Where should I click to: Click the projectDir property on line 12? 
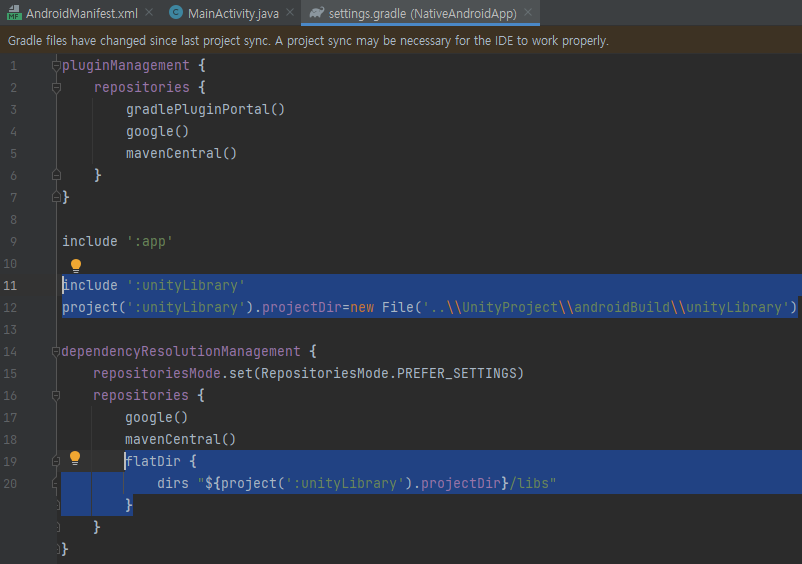pyautogui.click(x=302, y=307)
